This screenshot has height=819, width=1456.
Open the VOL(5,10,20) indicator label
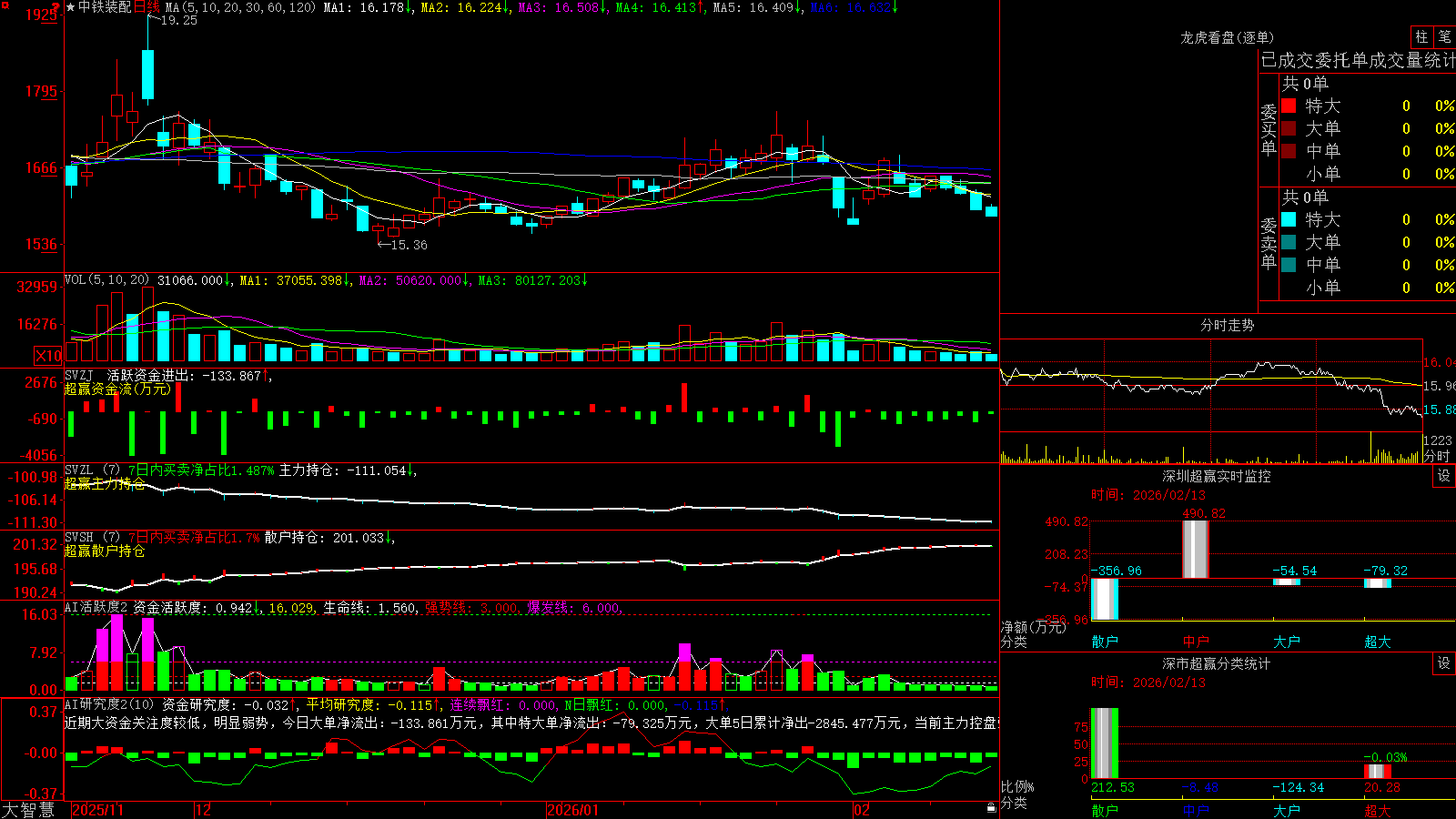click(107, 280)
